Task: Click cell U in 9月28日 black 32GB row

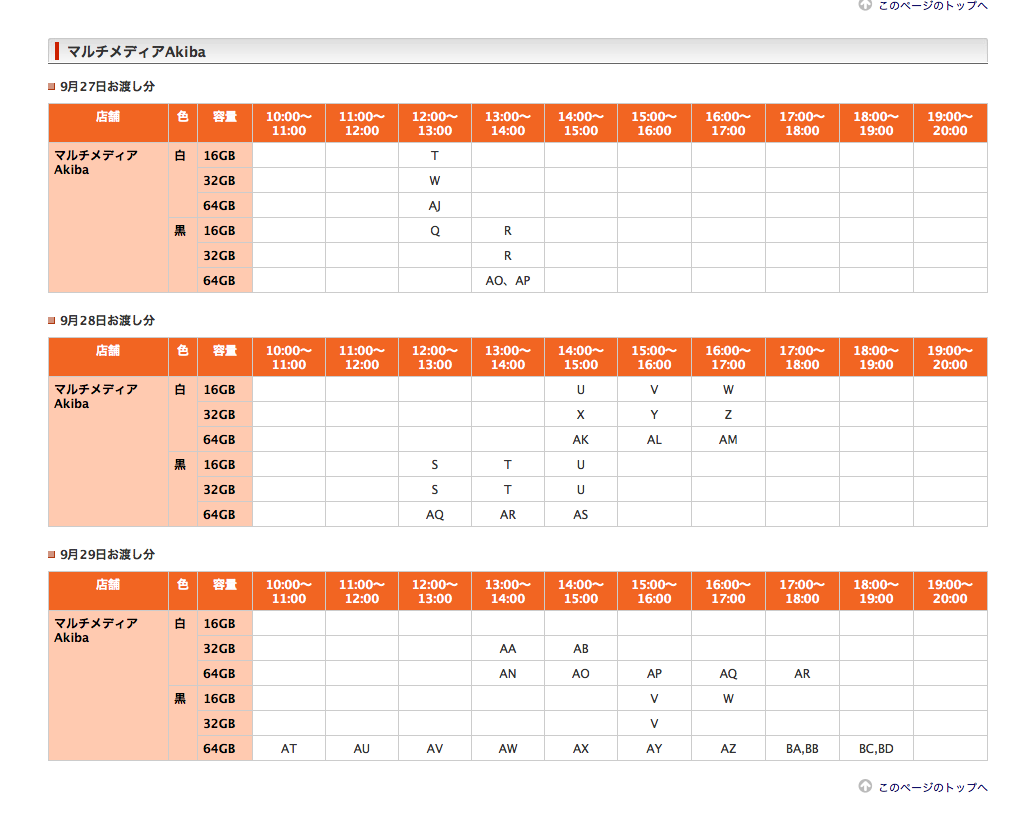Action: click(581, 490)
